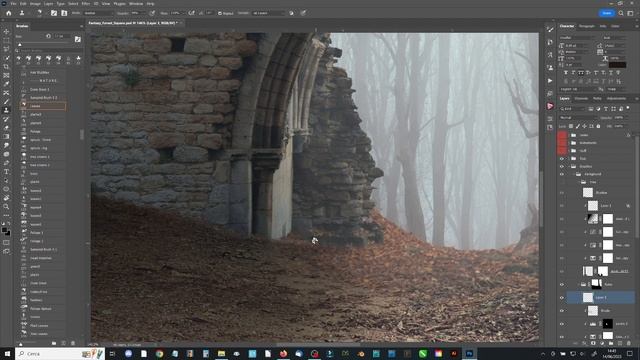Toggle layer filtering on/off switch
Viewport: 640px width, 360px height.
coord(628,109)
